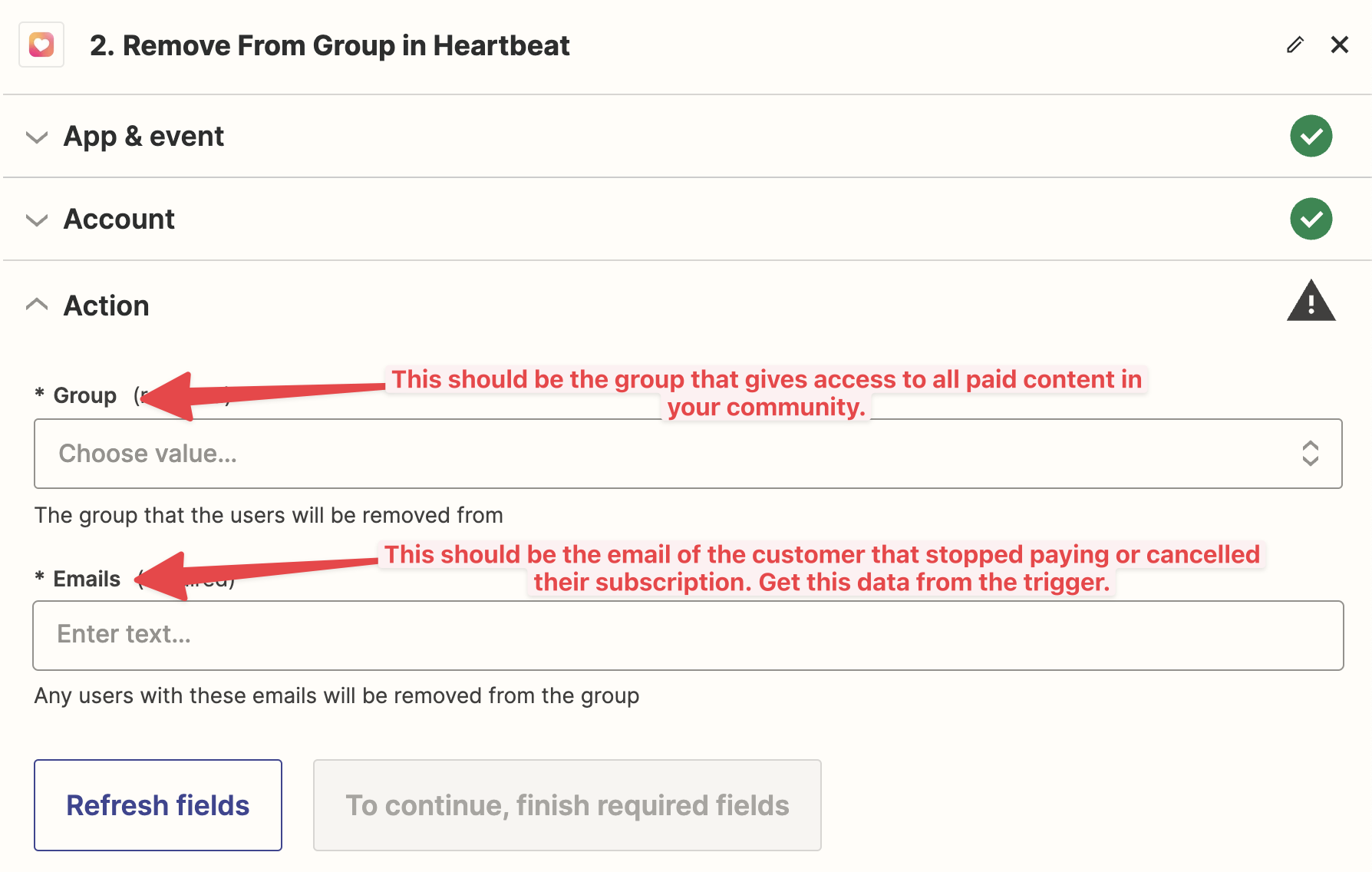This screenshot has height=872, width=1372.
Task: Click the Action warning triangle icon
Action: point(1311,301)
